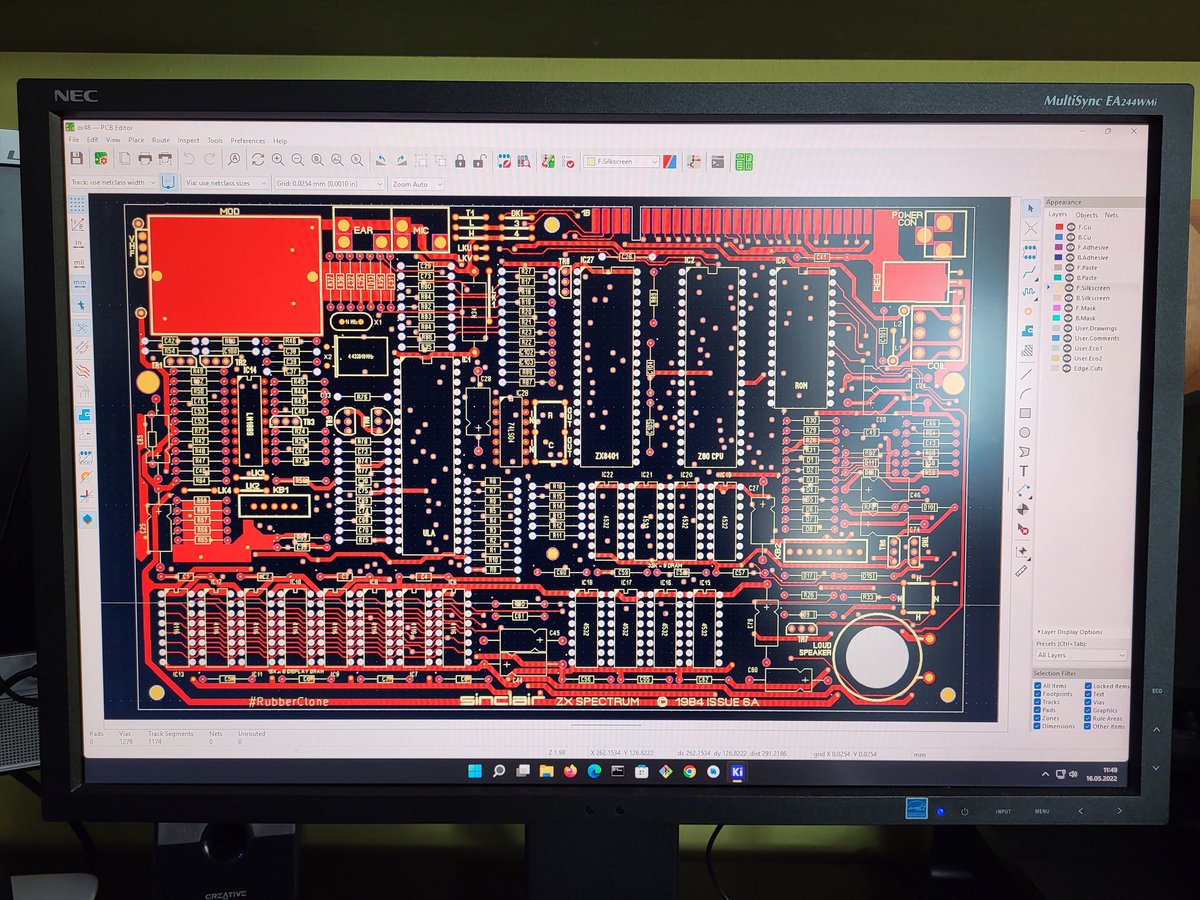Click the Zoom Out magnifier
1200x900 pixels.
(298, 159)
